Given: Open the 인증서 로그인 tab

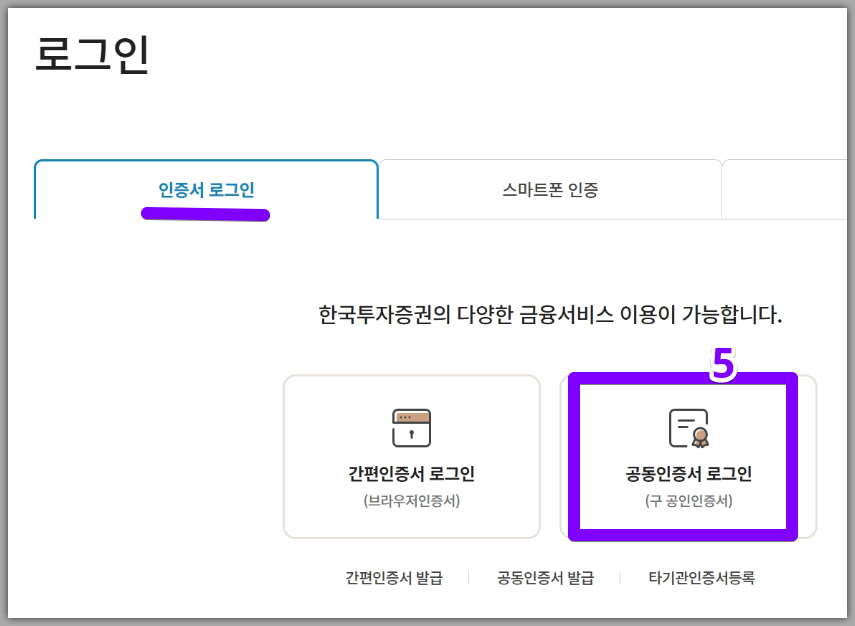Looking at the screenshot, I should (x=206, y=189).
